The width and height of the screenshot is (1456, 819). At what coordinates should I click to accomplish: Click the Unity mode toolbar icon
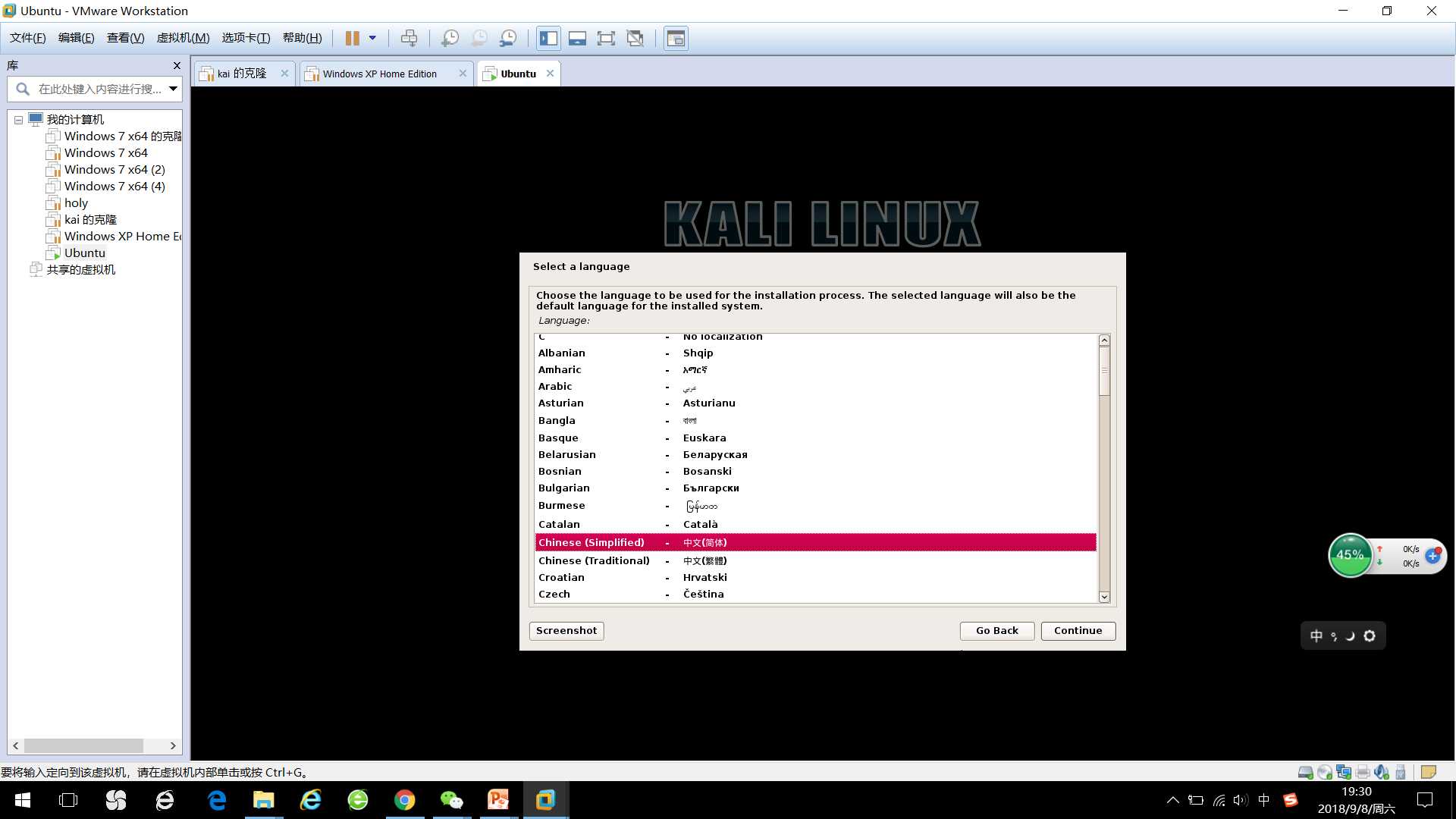point(635,38)
